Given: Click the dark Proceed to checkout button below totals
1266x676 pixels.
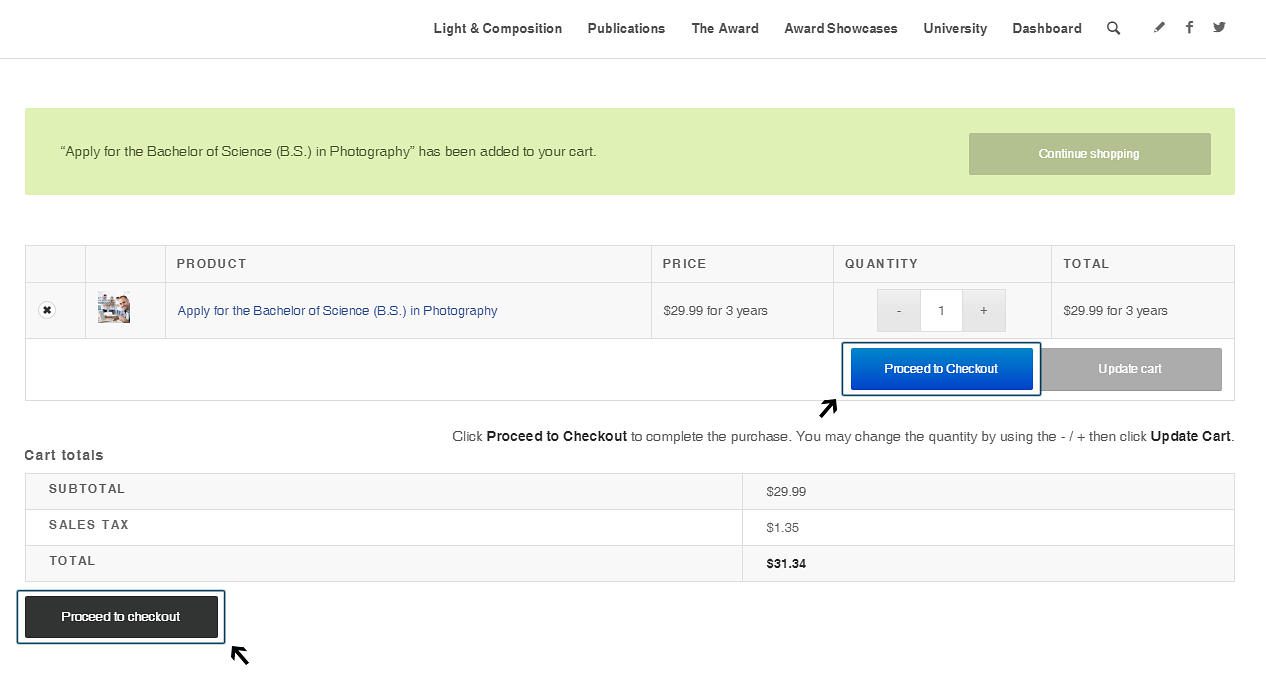Looking at the screenshot, I should pos(120,616).
